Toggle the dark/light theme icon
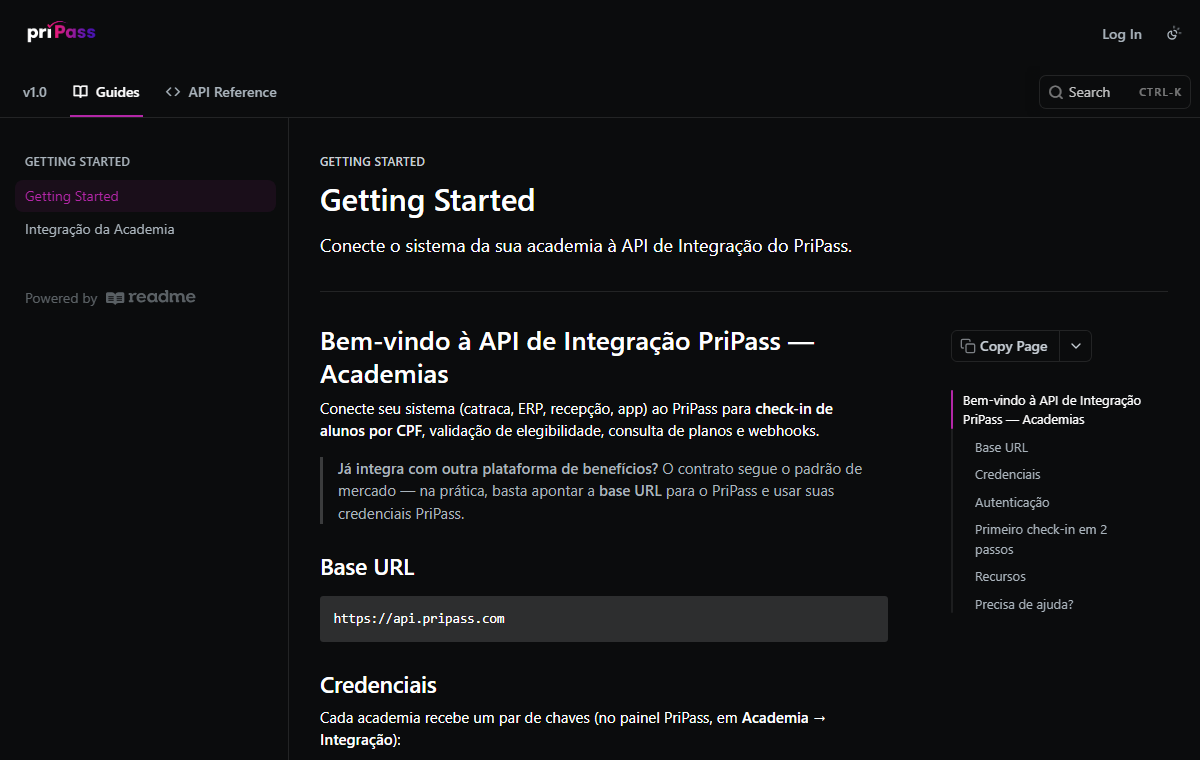Screen dimensions: 1200x760 [1174, 34]
